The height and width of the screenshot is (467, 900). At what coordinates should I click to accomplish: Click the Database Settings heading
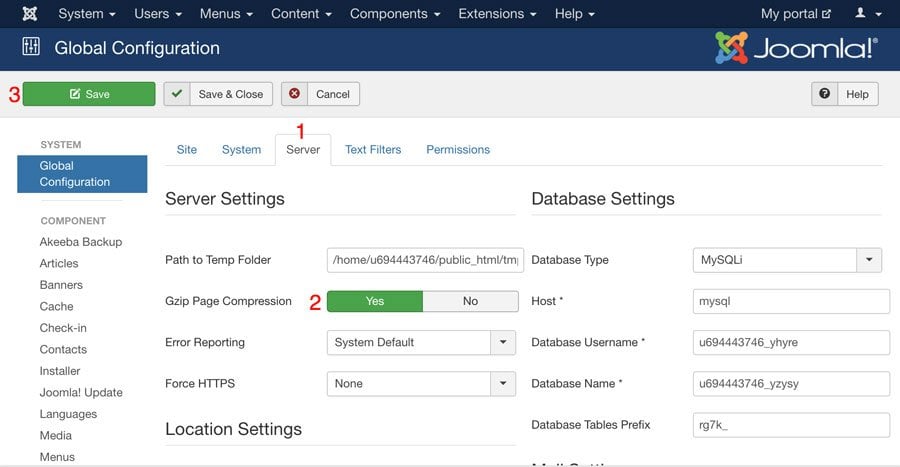tap(603, 199)
